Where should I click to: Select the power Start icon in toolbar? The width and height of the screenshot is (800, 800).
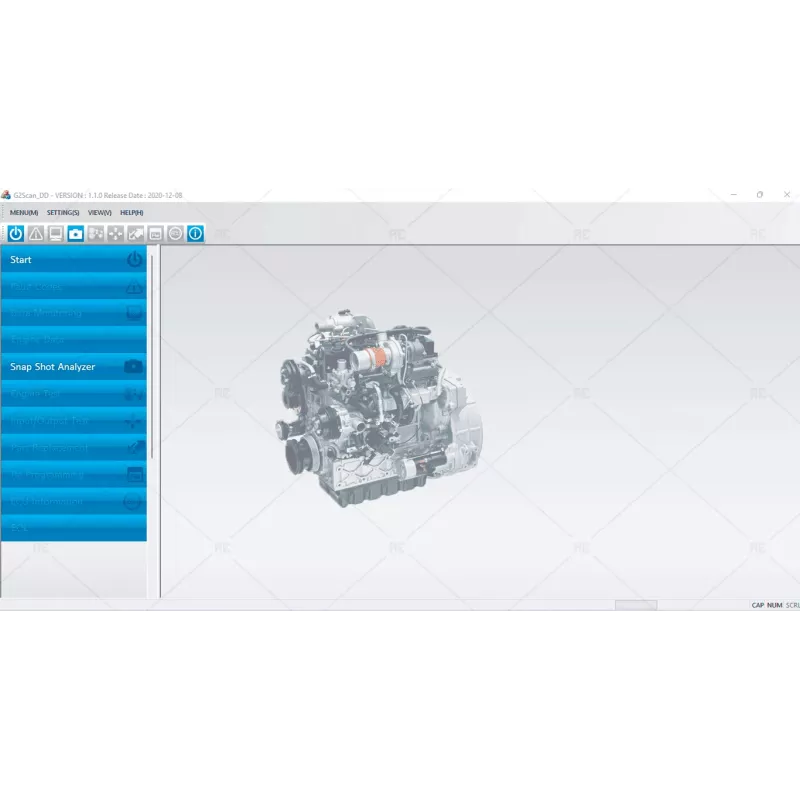click(16, 233)
